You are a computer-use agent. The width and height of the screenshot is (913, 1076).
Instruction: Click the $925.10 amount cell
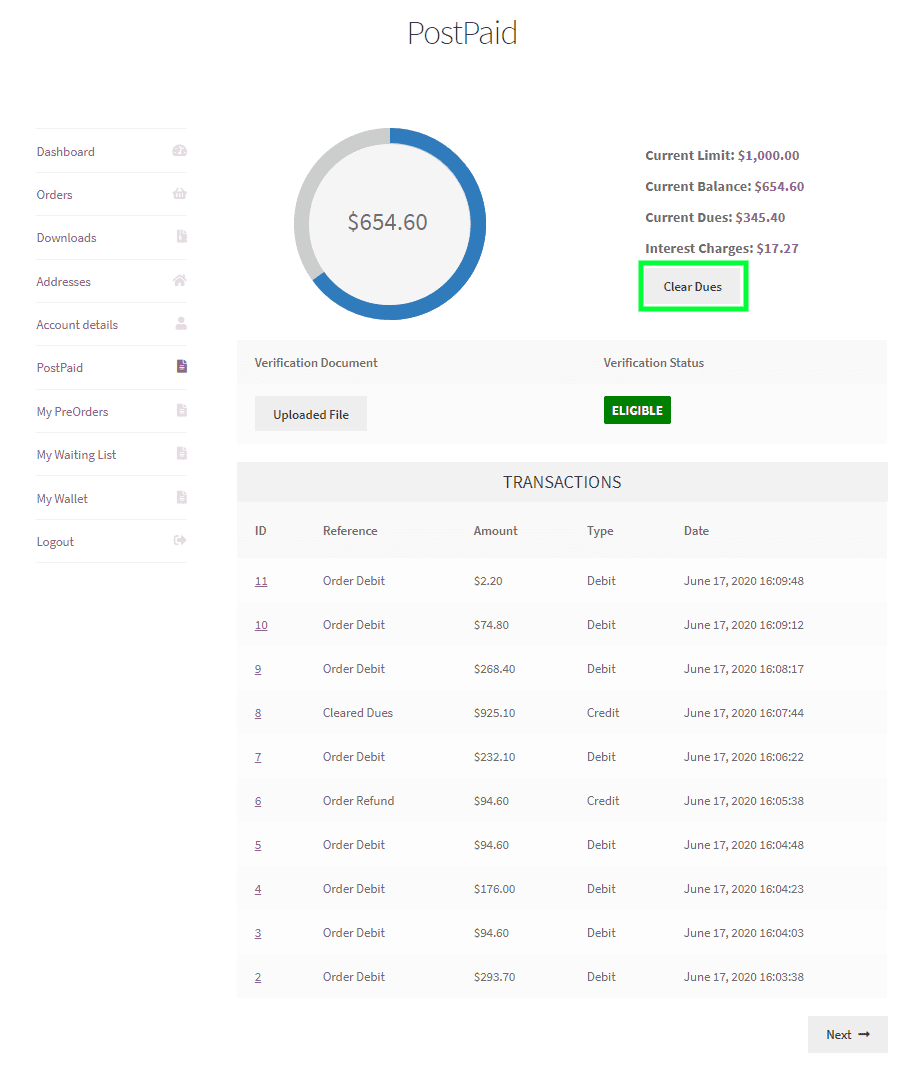pos(494,713)
